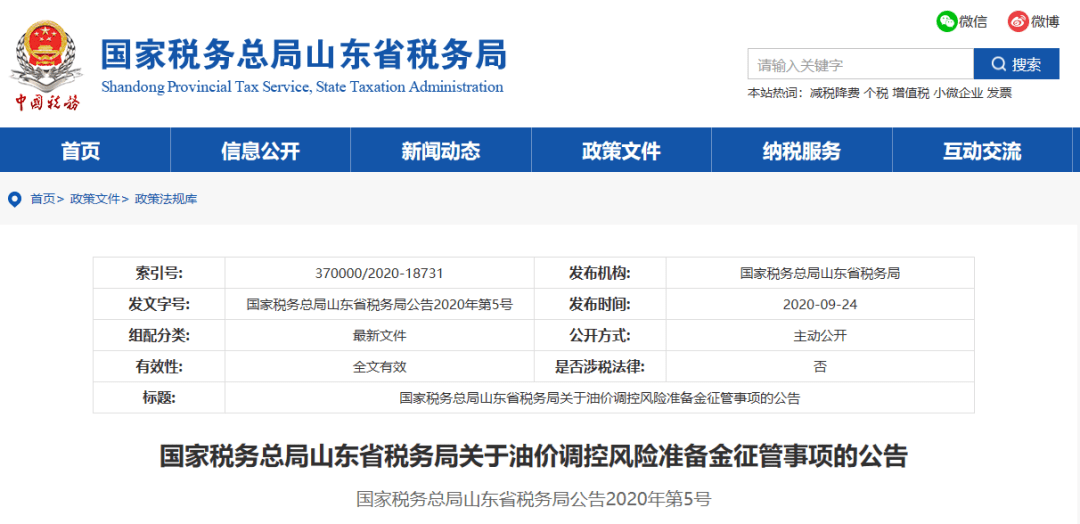
Task: Open the 首页 navigation tab
Action: pos(80,150)
